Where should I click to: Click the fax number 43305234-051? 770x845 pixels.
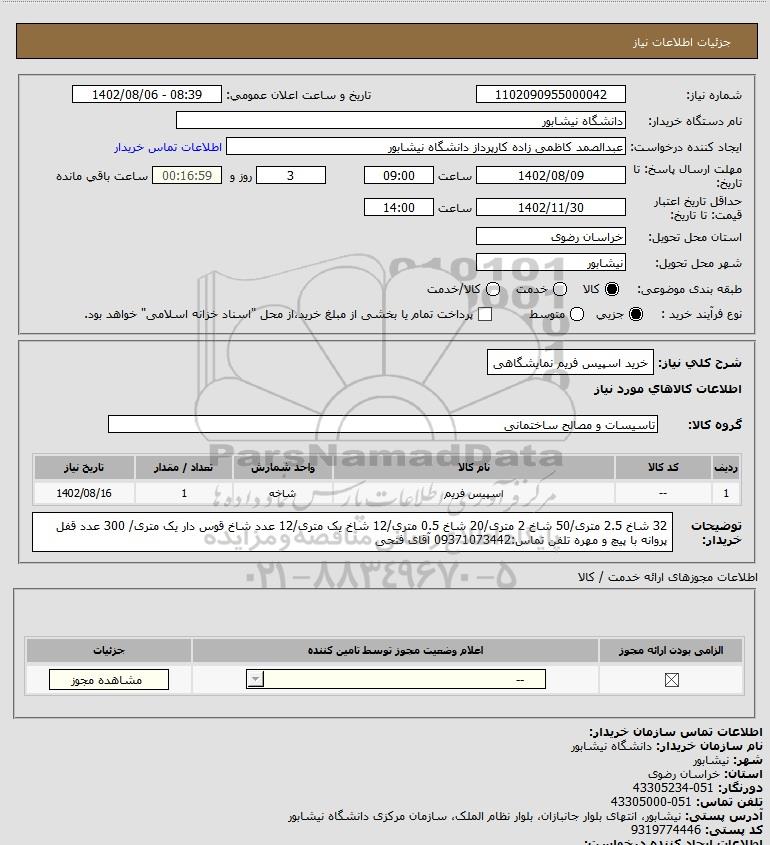pyautogui.click(x=672, y=788)
